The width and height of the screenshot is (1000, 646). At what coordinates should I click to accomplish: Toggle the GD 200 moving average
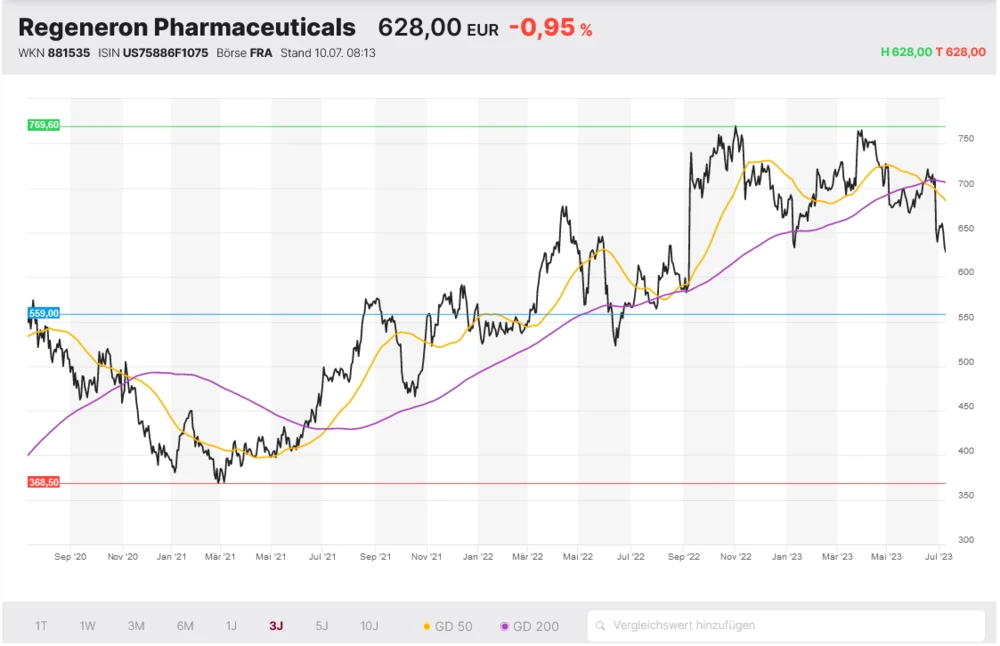pyautogui.click(x=529, y=626)
